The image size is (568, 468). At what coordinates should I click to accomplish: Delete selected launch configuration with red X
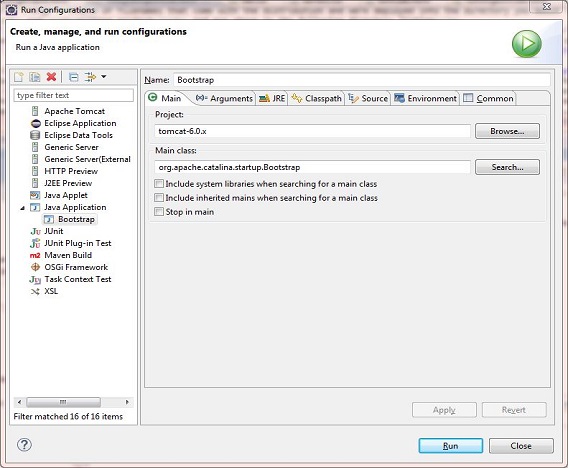[51, 77]
